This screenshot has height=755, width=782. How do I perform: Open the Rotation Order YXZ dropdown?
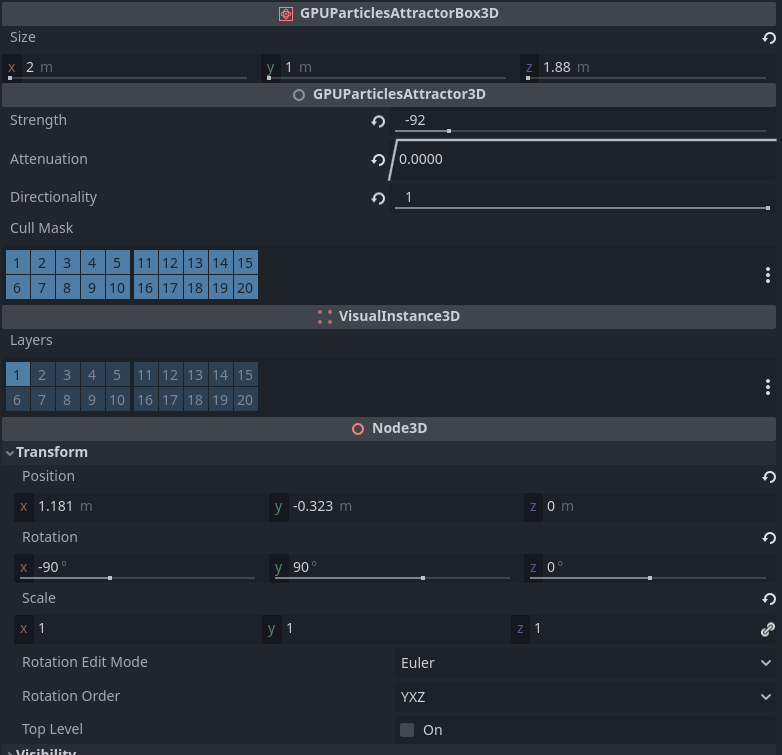point(585,697)
